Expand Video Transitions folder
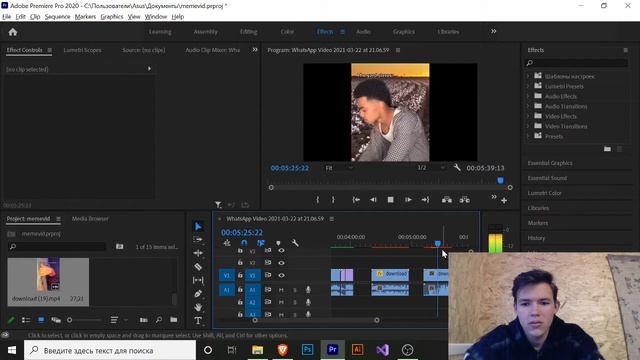The width and height of the screenshot is (640, 360). pyautogui.click(x=528, y=126)
